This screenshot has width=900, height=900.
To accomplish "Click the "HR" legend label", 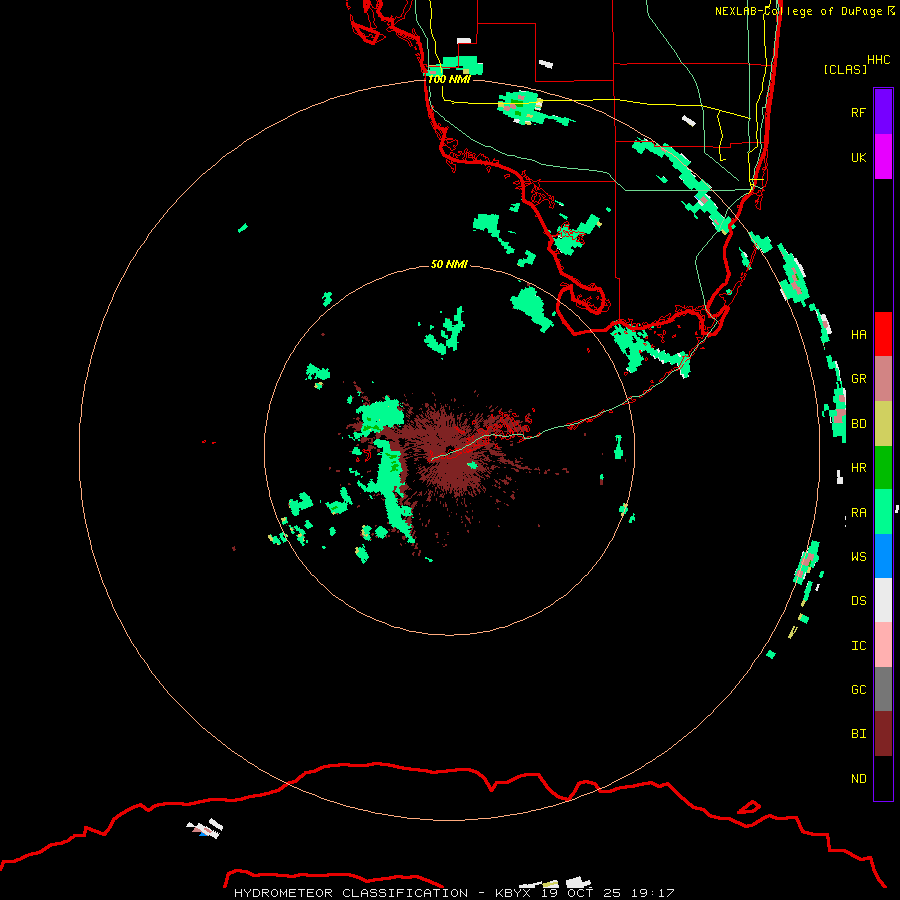I will pos(858,468).
